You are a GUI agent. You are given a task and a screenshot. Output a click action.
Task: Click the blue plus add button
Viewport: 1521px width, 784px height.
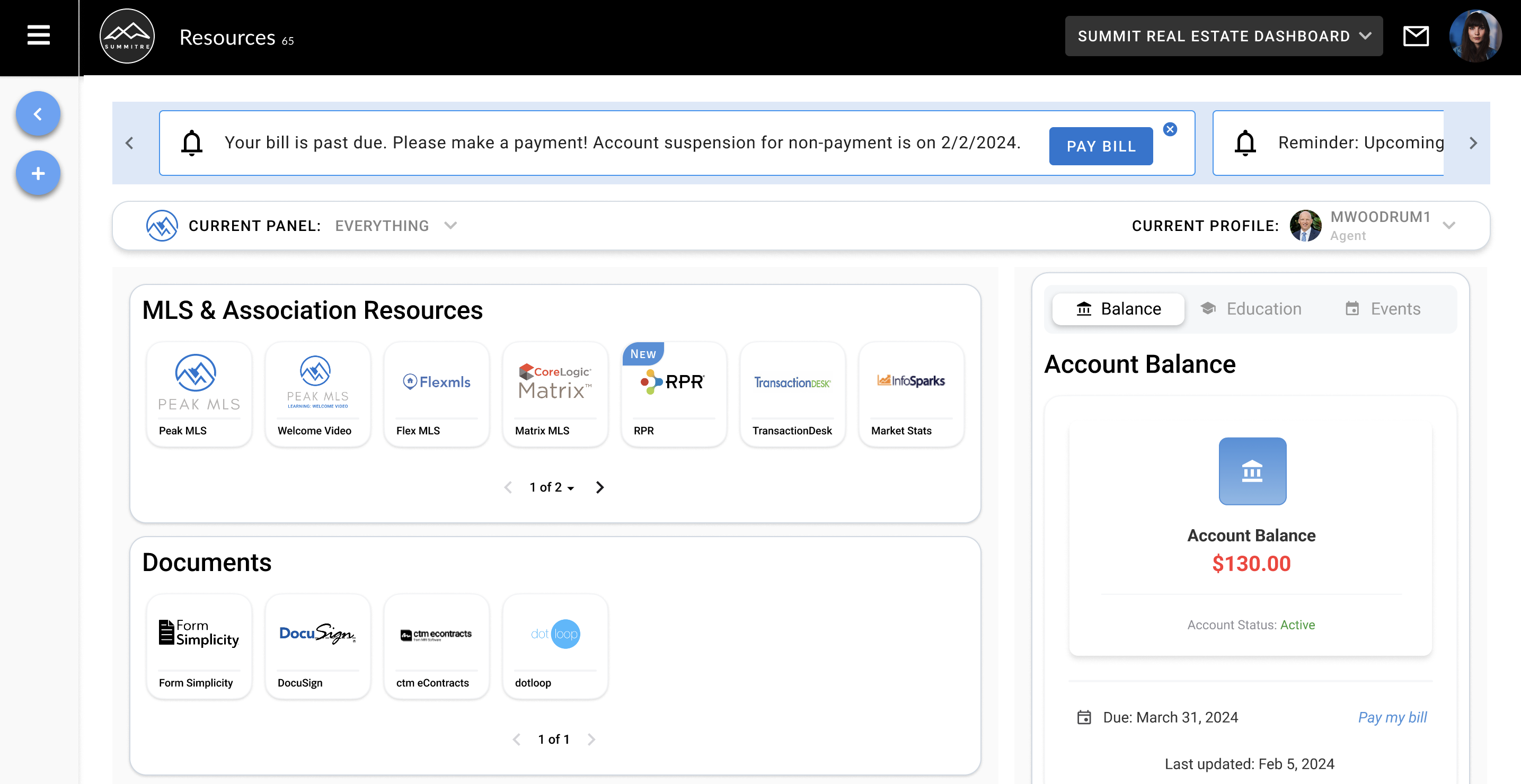coord(38,174)
